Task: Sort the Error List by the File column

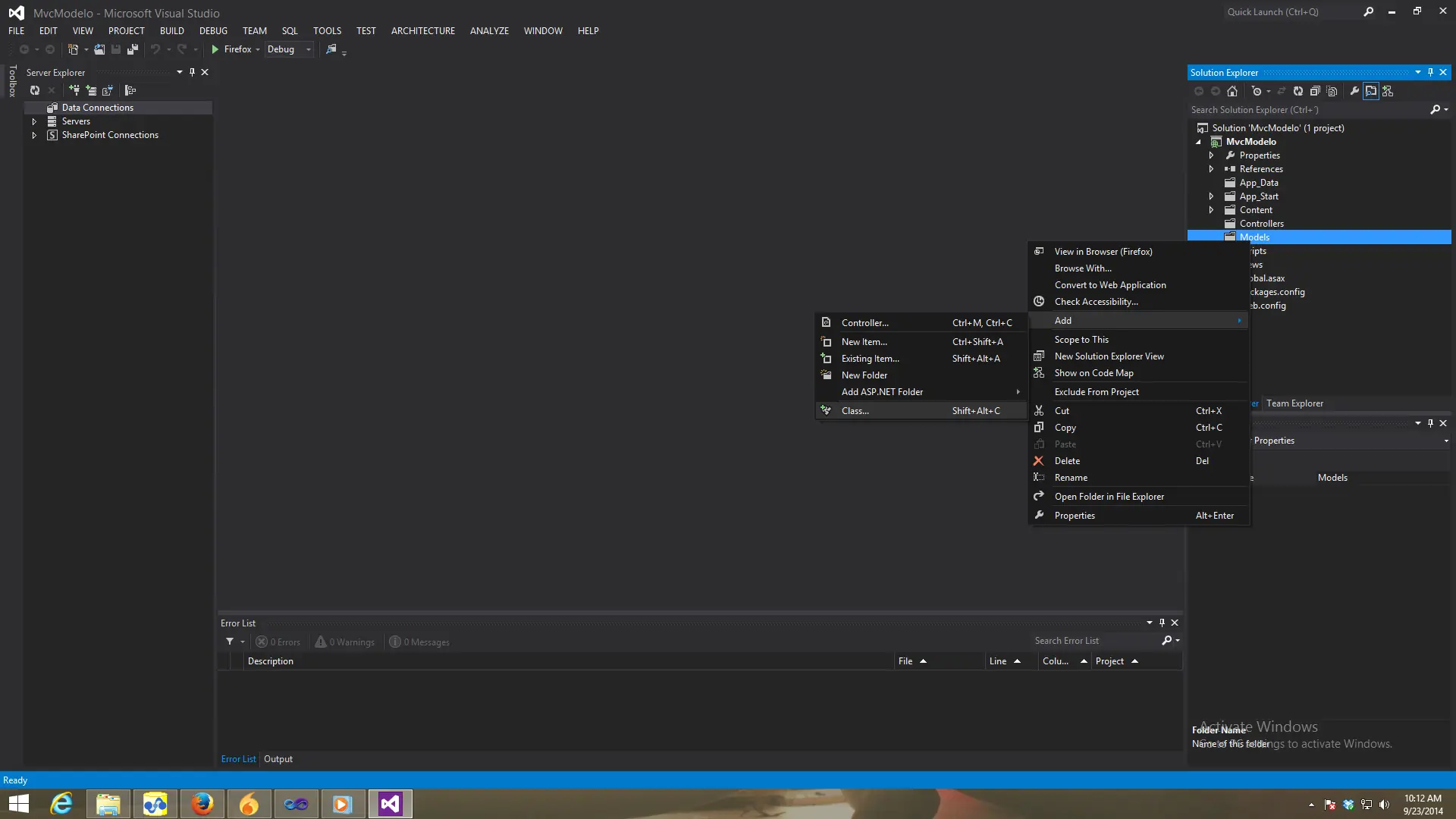Action: [x=939, y=661]
